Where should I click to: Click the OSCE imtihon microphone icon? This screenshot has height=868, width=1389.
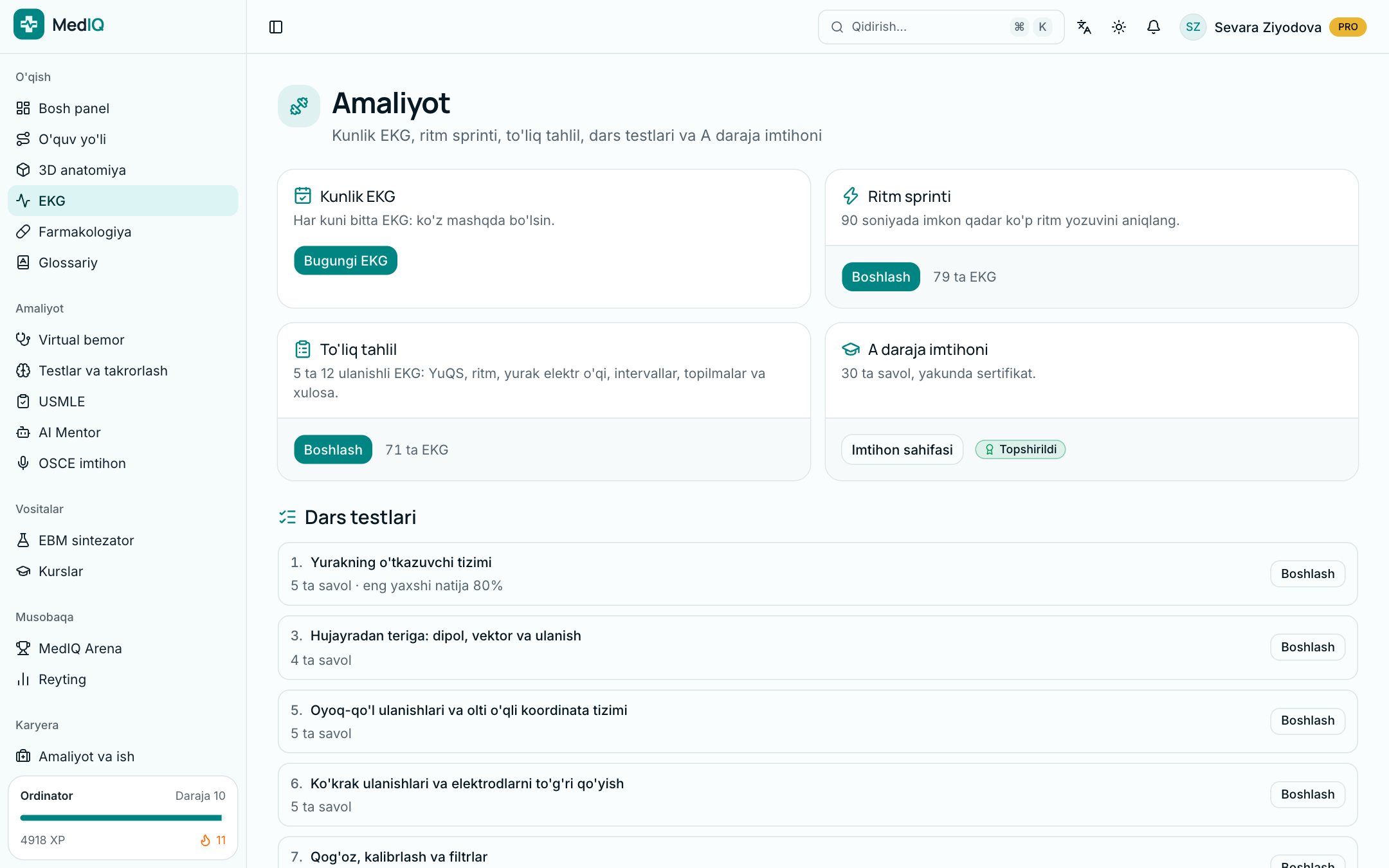pyautogui.click(x=23, y=463)
